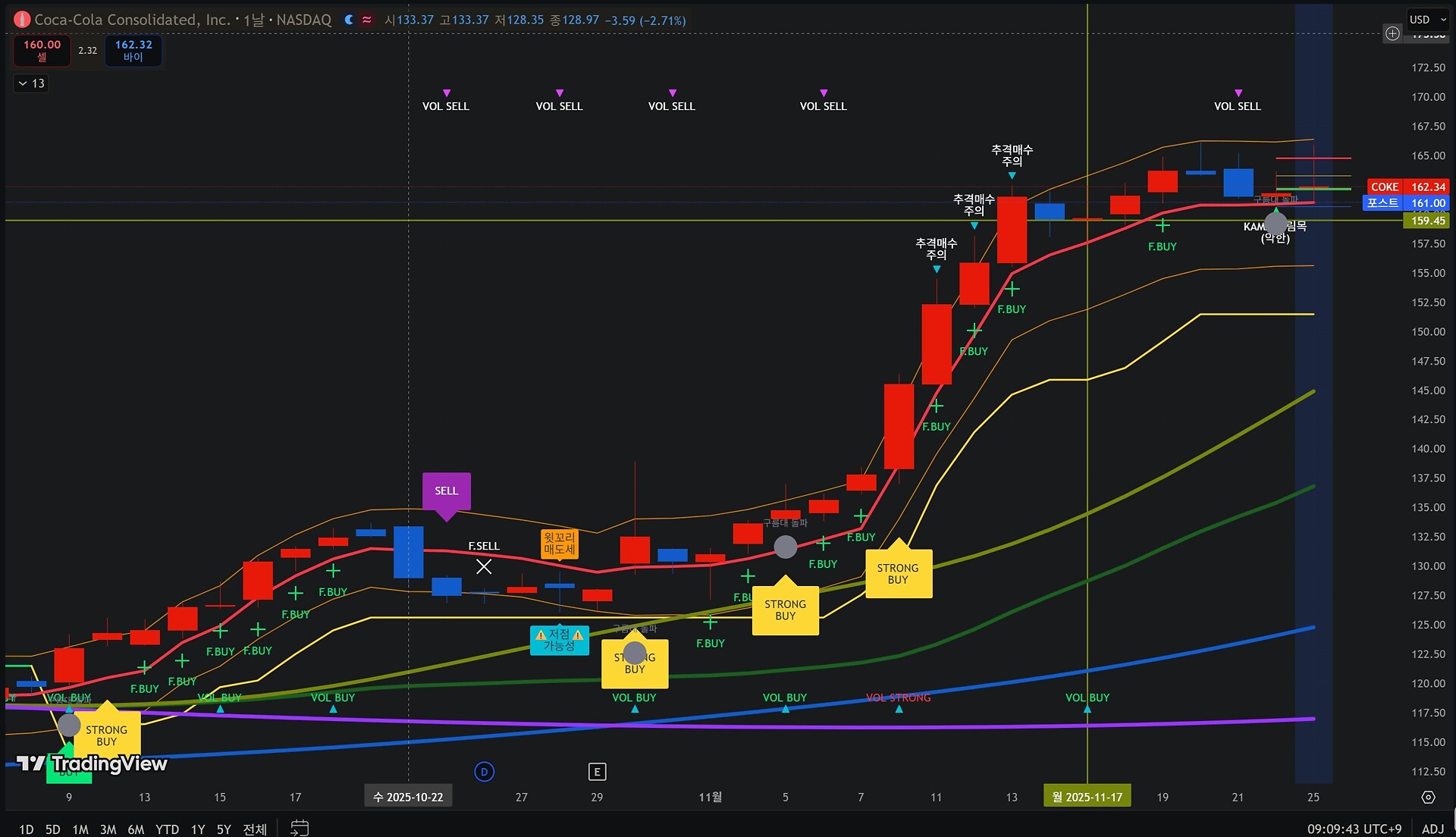
Task: Click the blue 162.32 buy button
Action: 133,50
